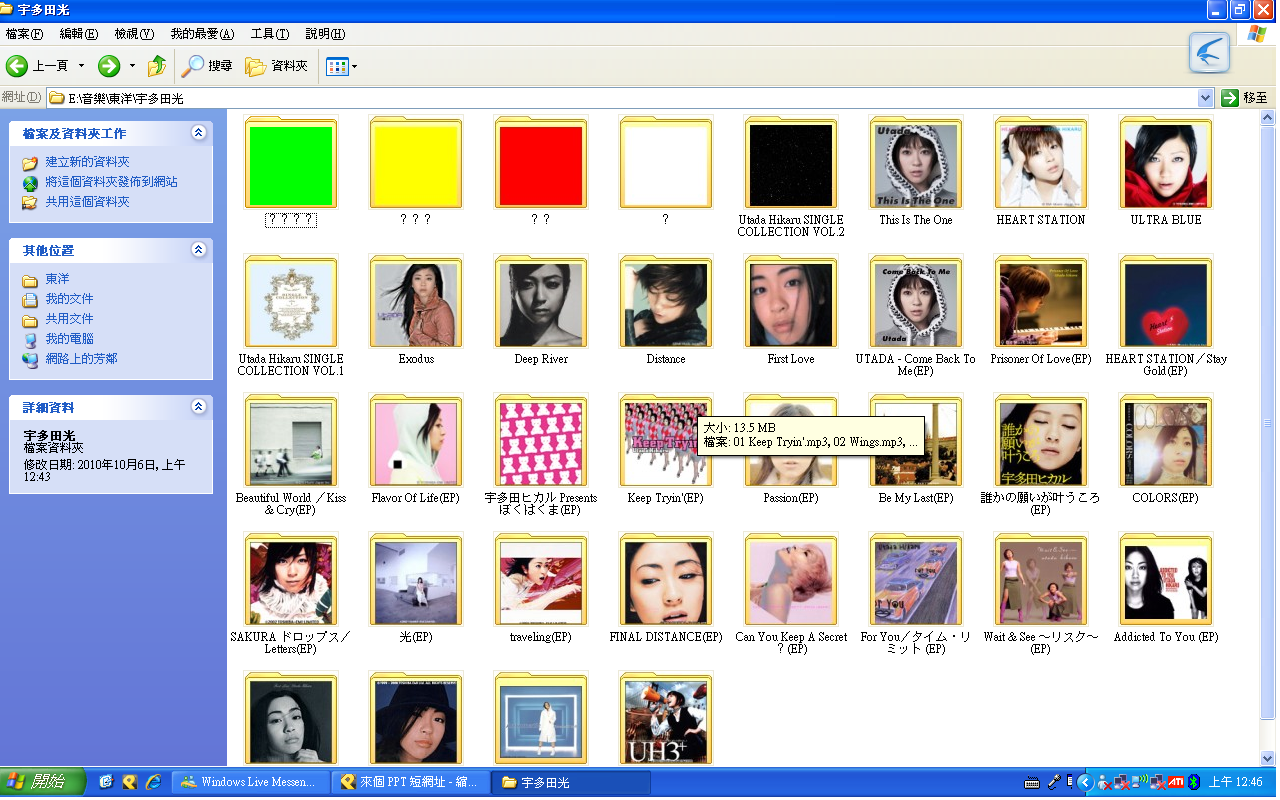Open 我的文件 in Other Places
This screenshot has width=1280, height=800.
[69, 299]
